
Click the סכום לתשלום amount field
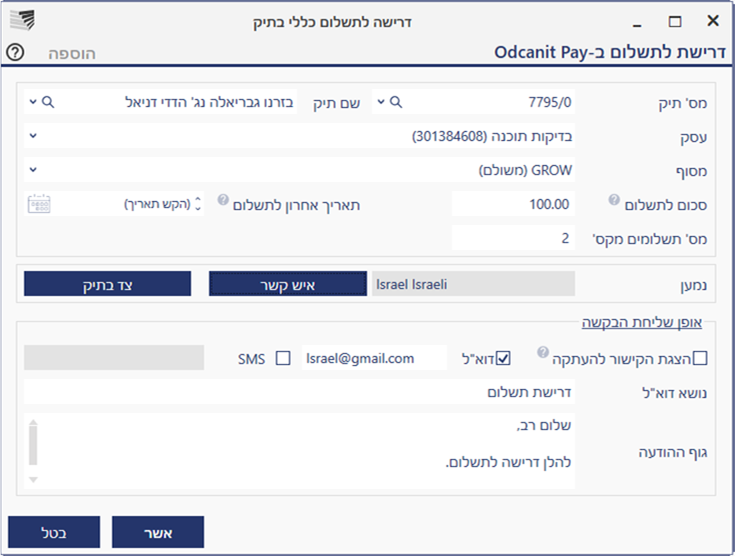pyautogui.click(x=513, y=204)
